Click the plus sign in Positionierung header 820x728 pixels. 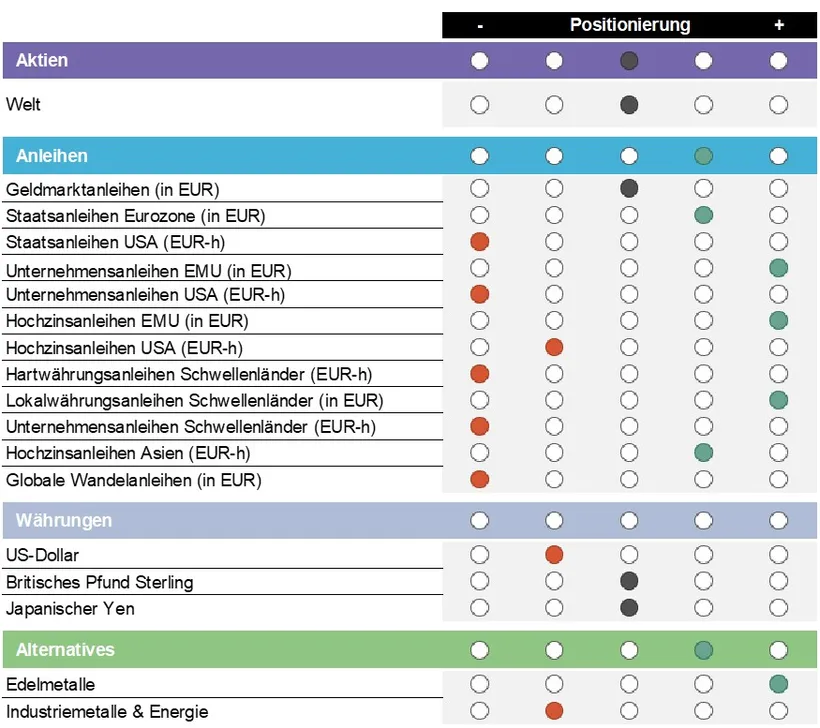779,26
